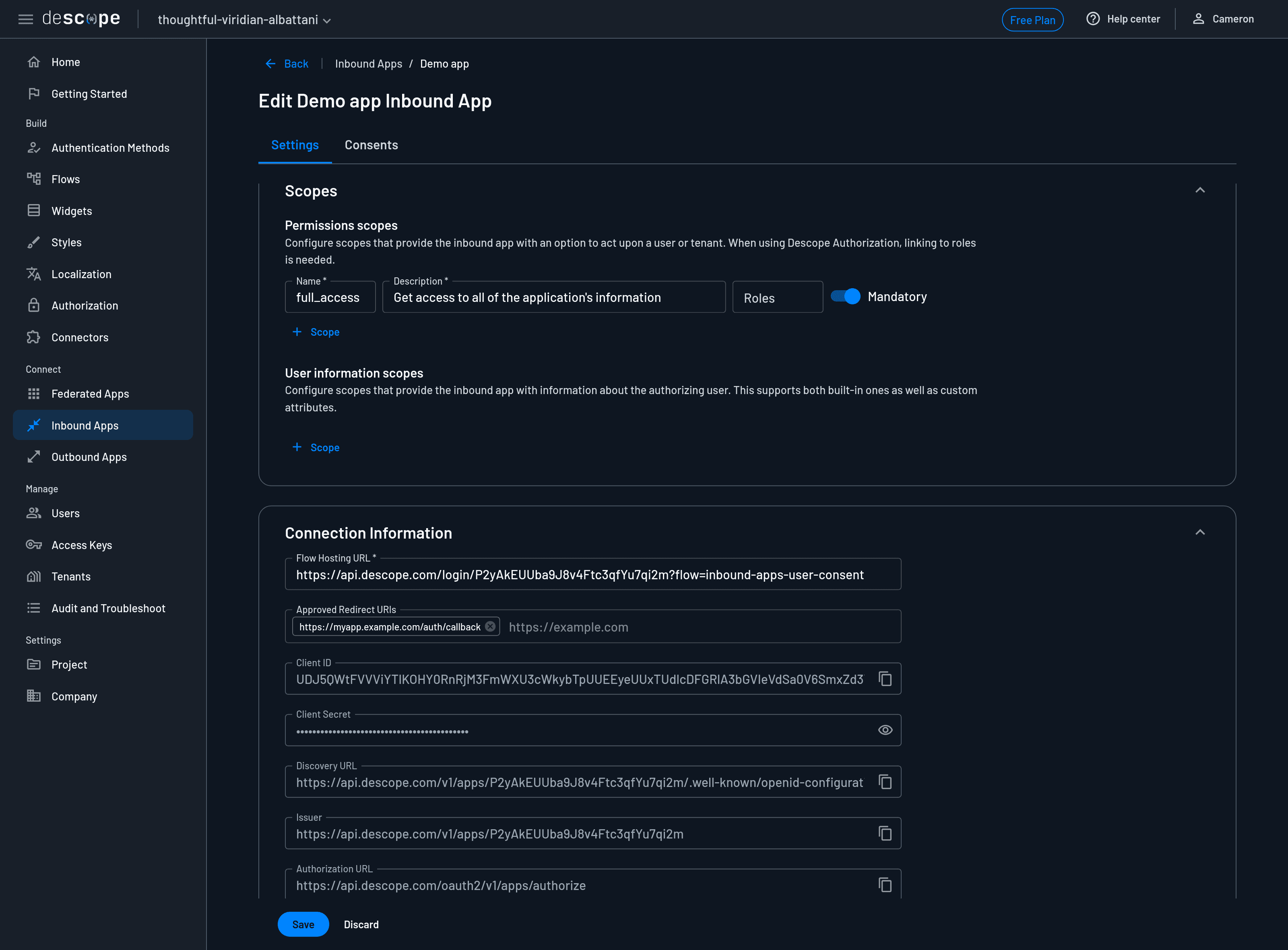Image resolution: width=1288 pixels, height=950 pixels.
Task: Copy the Issuer URL
Action: pos(885,834)
